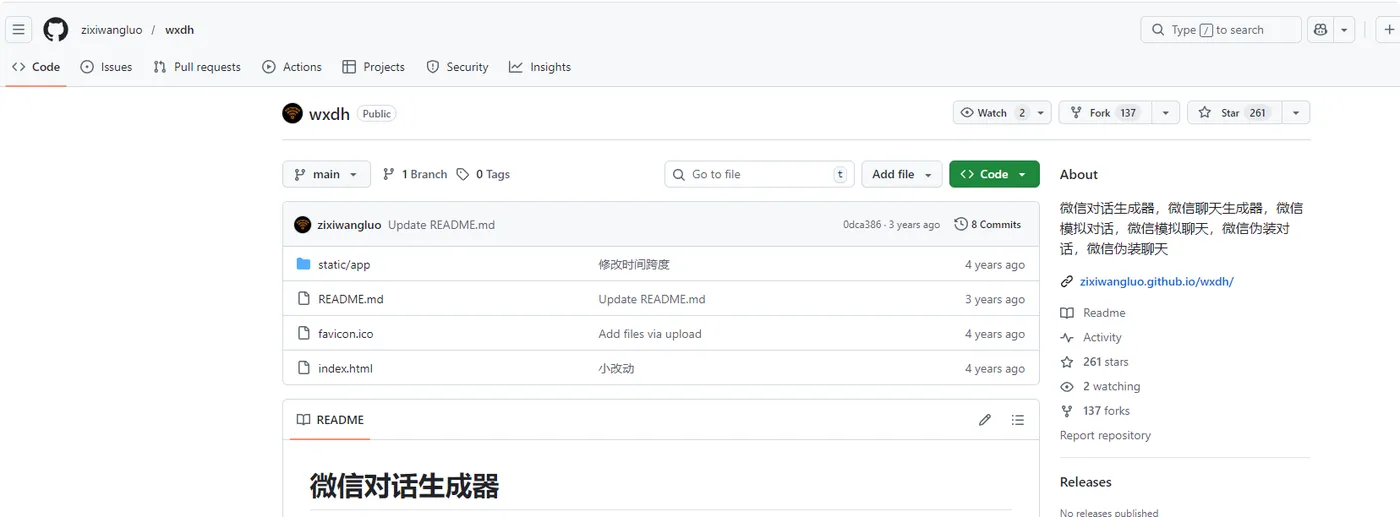The width and height of the screenshot is (1400, 517).
Task: Switch to the Issues tab
Action: click(x=106, y=67)
